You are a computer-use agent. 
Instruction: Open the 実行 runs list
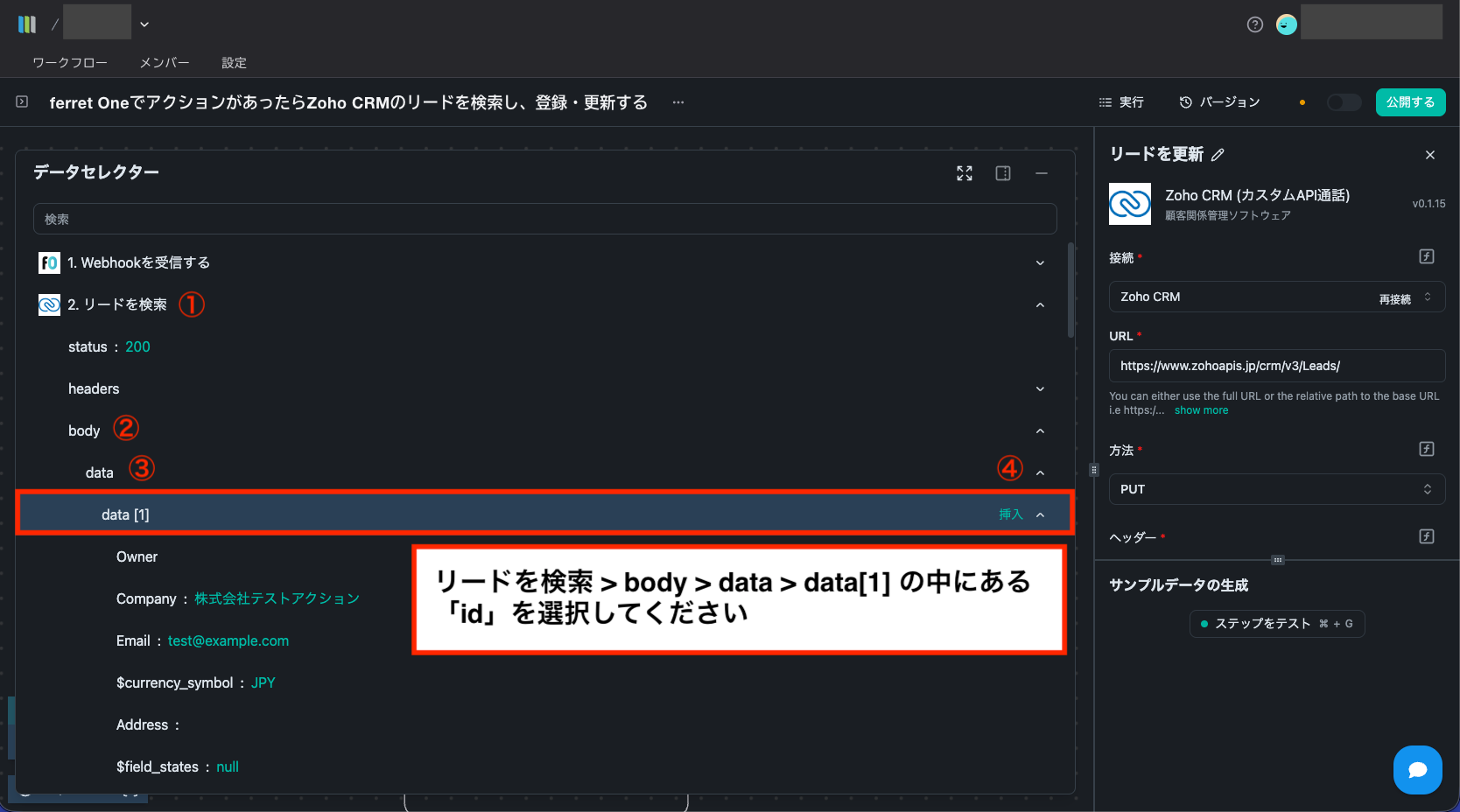1121,102
